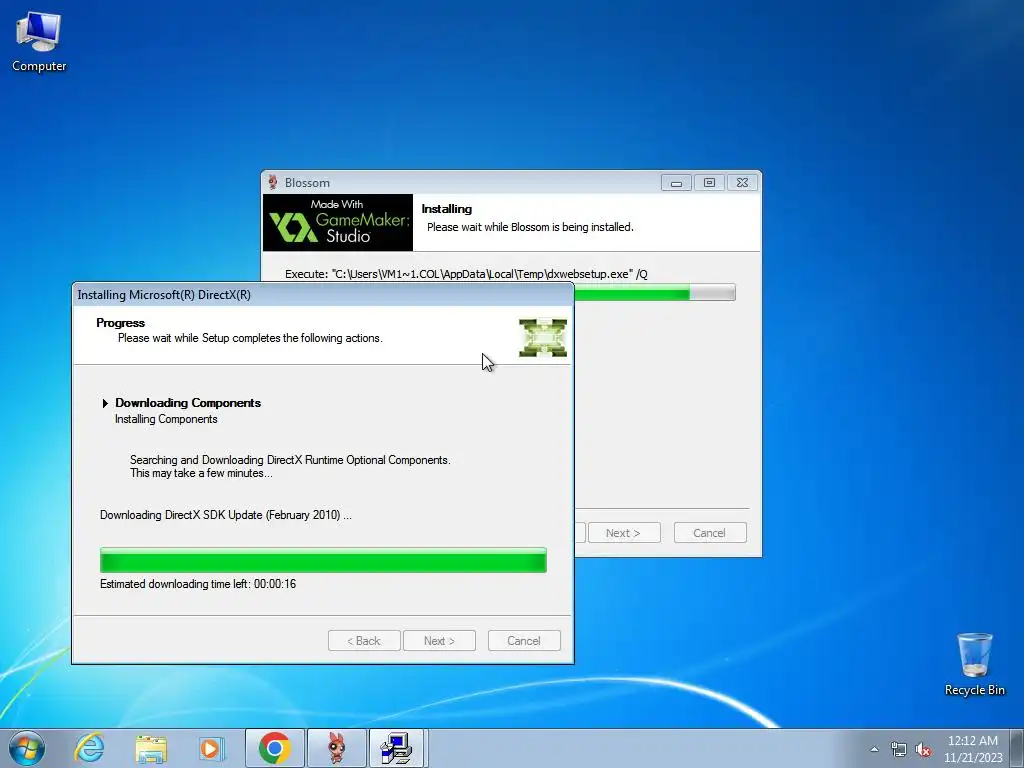Open the clock showing 12:12 AM
Image resolution: width=1024 pixels, height=768 pixels.
972,748
